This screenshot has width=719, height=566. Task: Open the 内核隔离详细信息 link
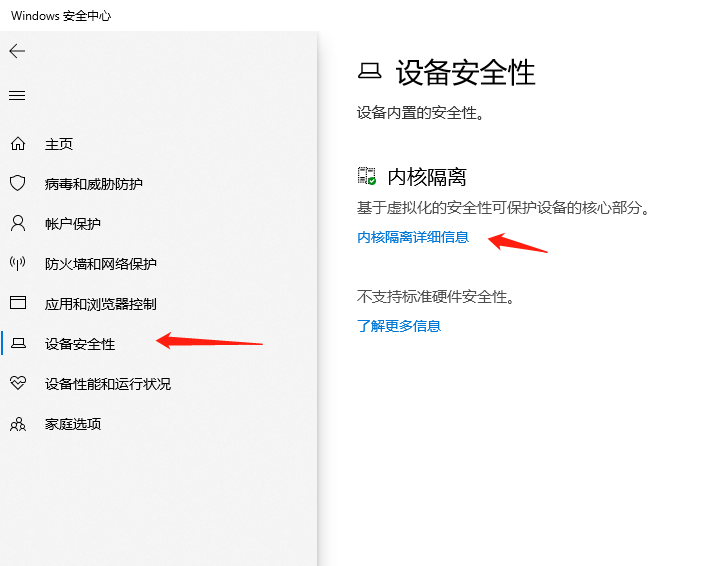point(413,237)
